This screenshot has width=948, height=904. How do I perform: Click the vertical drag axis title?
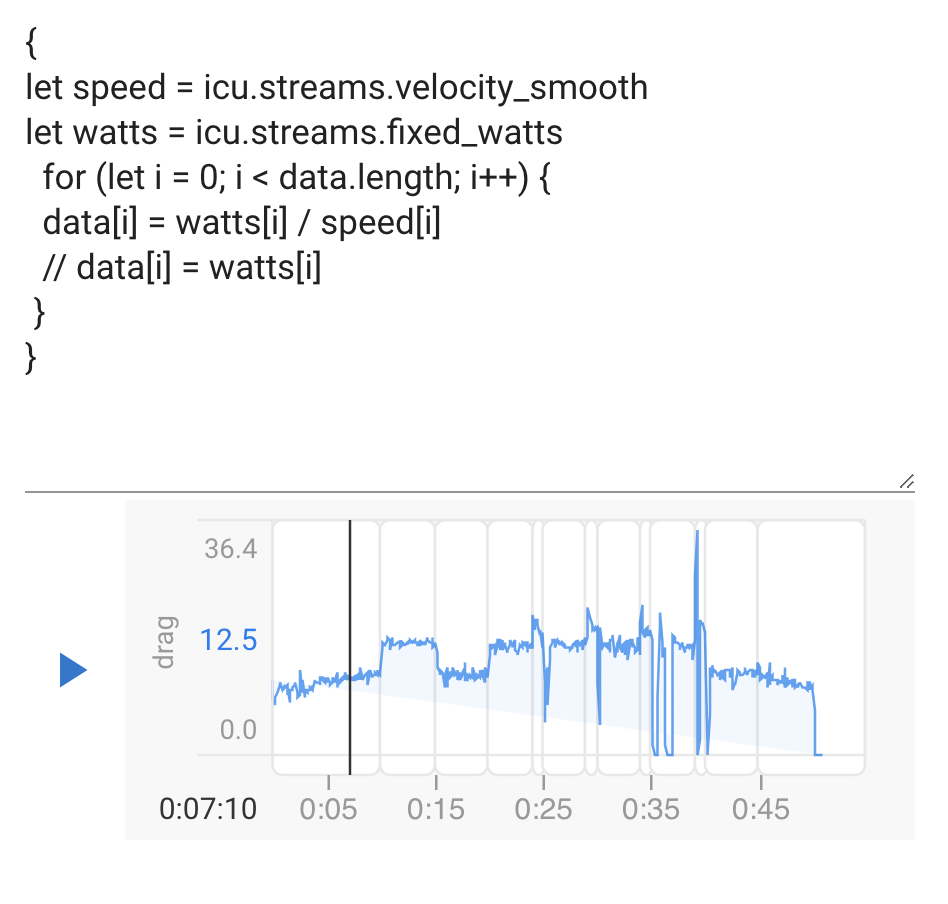click(164, 642)
